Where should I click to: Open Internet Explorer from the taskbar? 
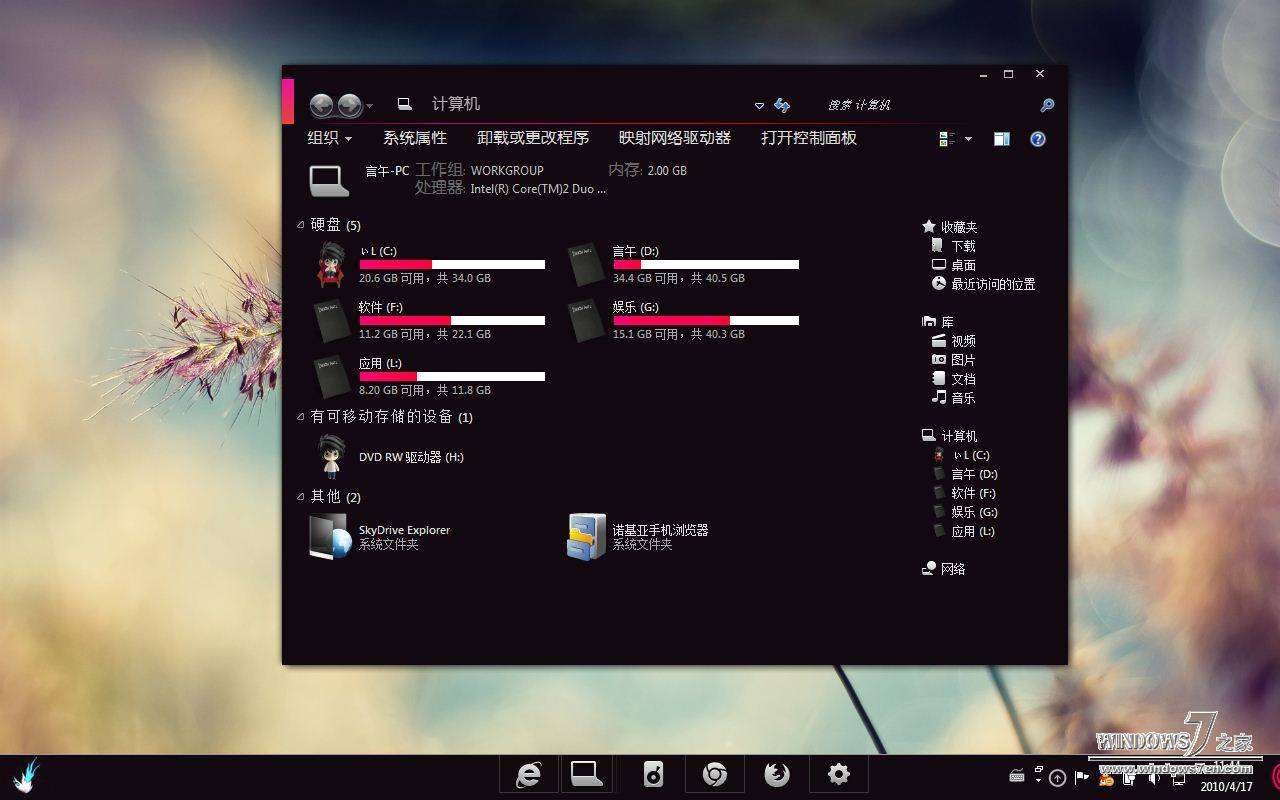529,774
